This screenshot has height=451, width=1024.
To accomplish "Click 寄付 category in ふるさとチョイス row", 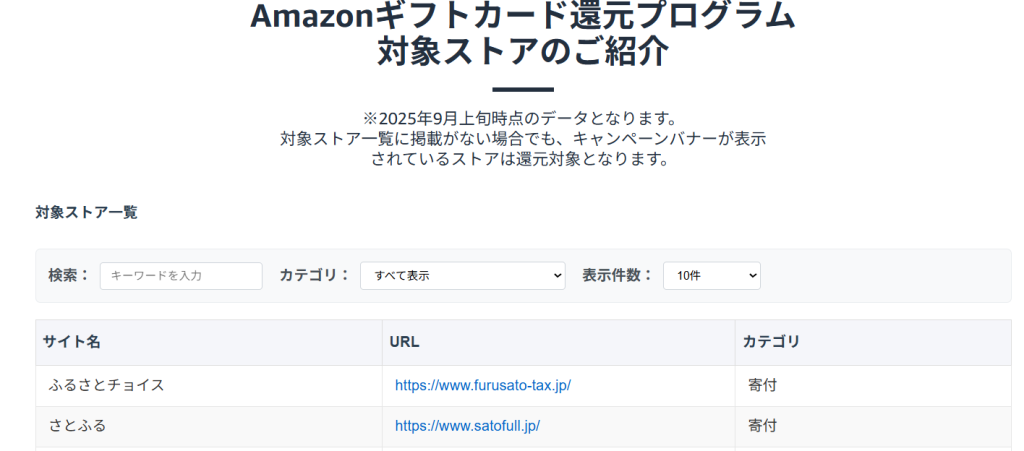I will [762, 385].
